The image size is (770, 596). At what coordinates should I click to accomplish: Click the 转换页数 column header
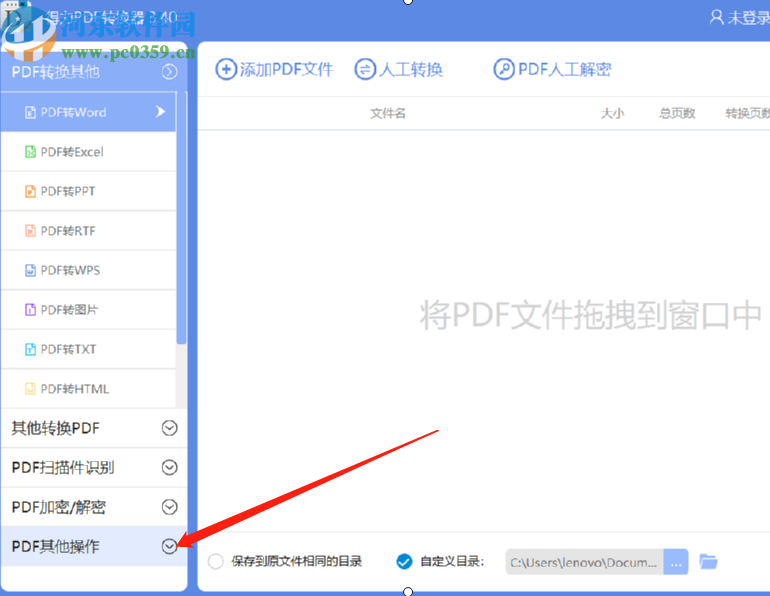click(748, 113)
